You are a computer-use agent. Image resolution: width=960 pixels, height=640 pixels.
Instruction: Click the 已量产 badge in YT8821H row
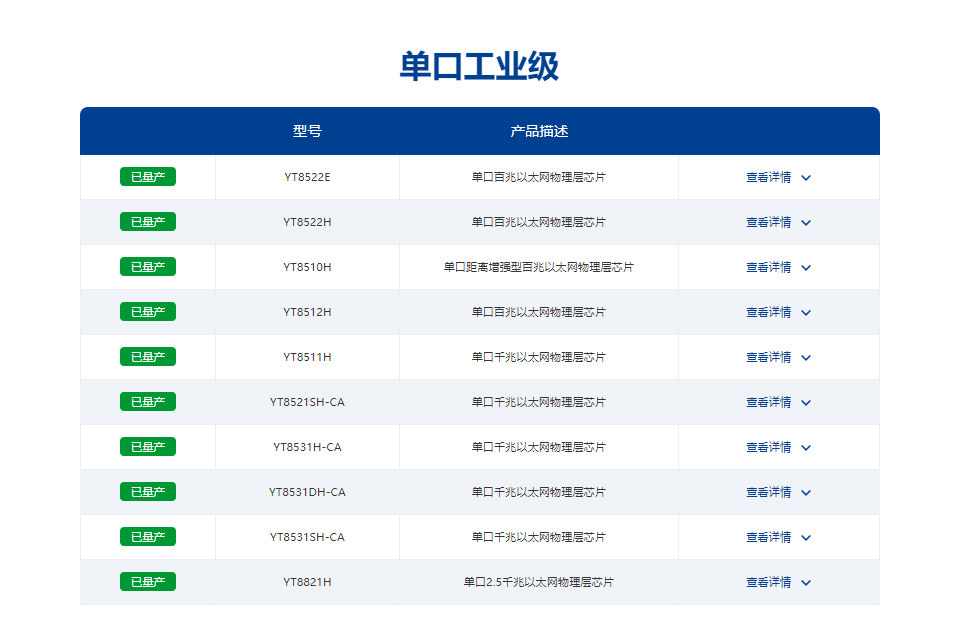point(148,582)
